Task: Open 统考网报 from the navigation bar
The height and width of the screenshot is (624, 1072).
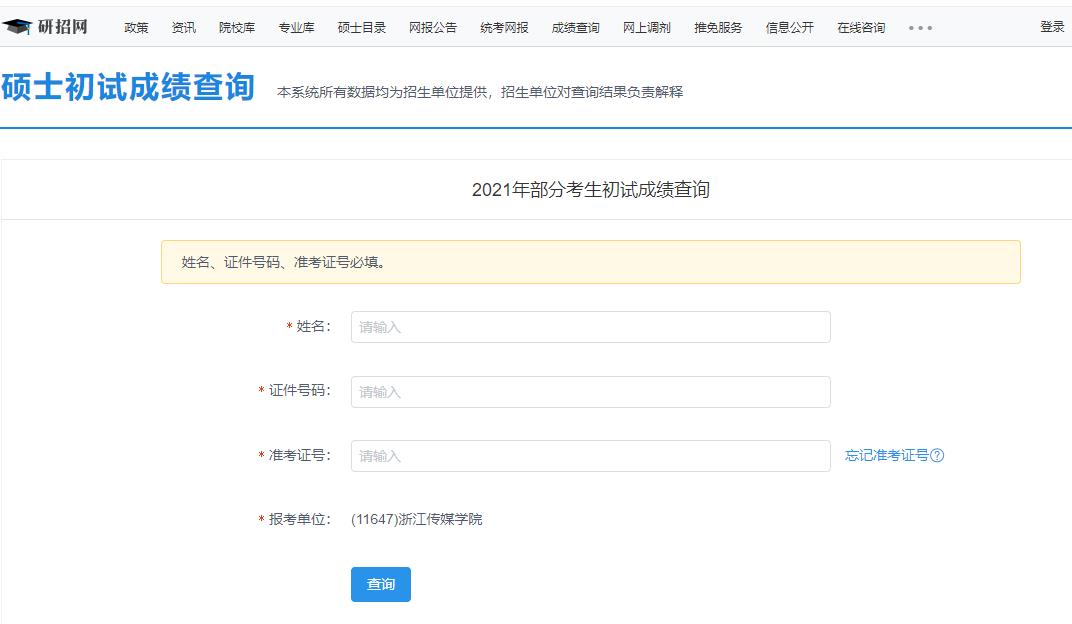Action: click(x=504, y=28)
